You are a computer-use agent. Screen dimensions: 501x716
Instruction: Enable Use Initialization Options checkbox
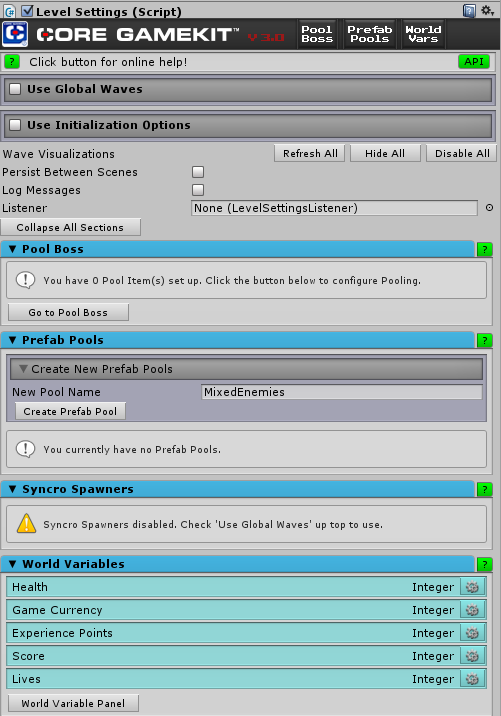point(15,125)
